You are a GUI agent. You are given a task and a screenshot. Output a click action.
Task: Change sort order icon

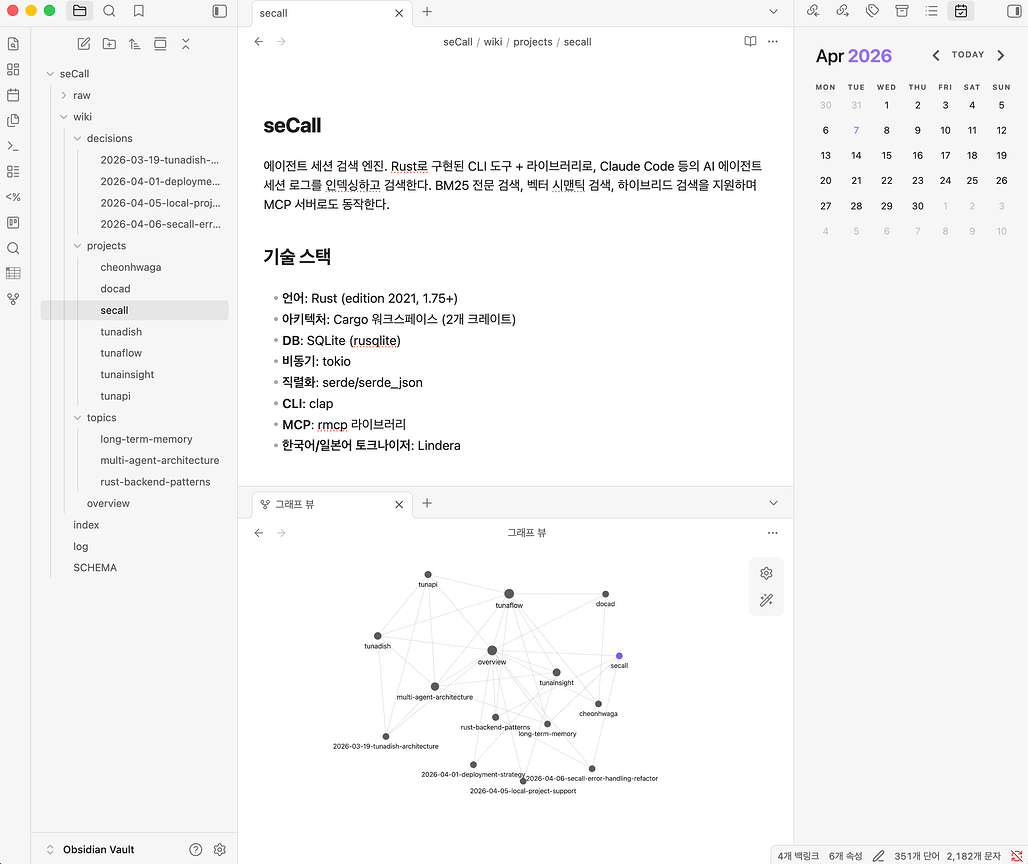click(134, 44)
